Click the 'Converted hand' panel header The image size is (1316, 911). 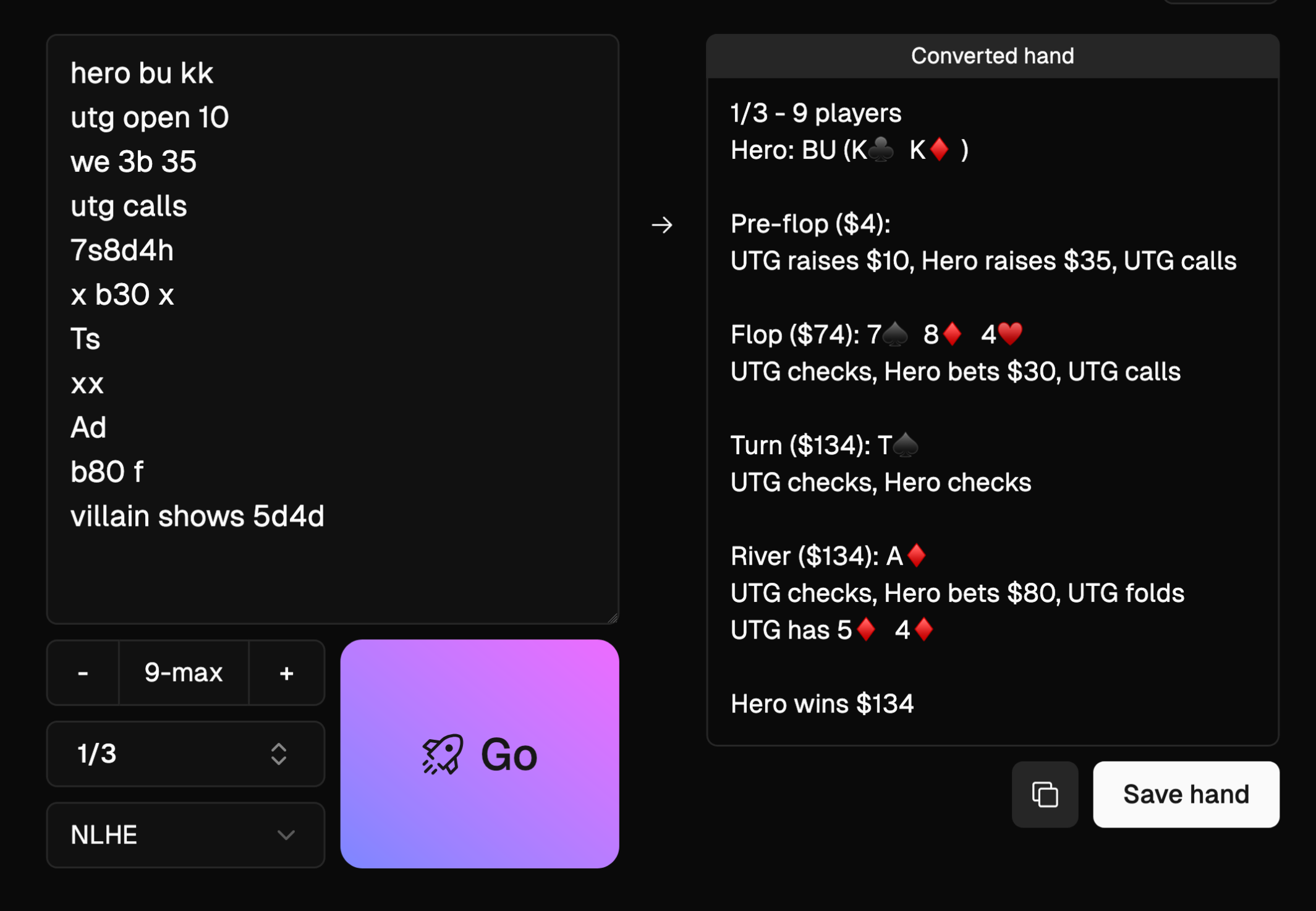click(x=992, y=56)
